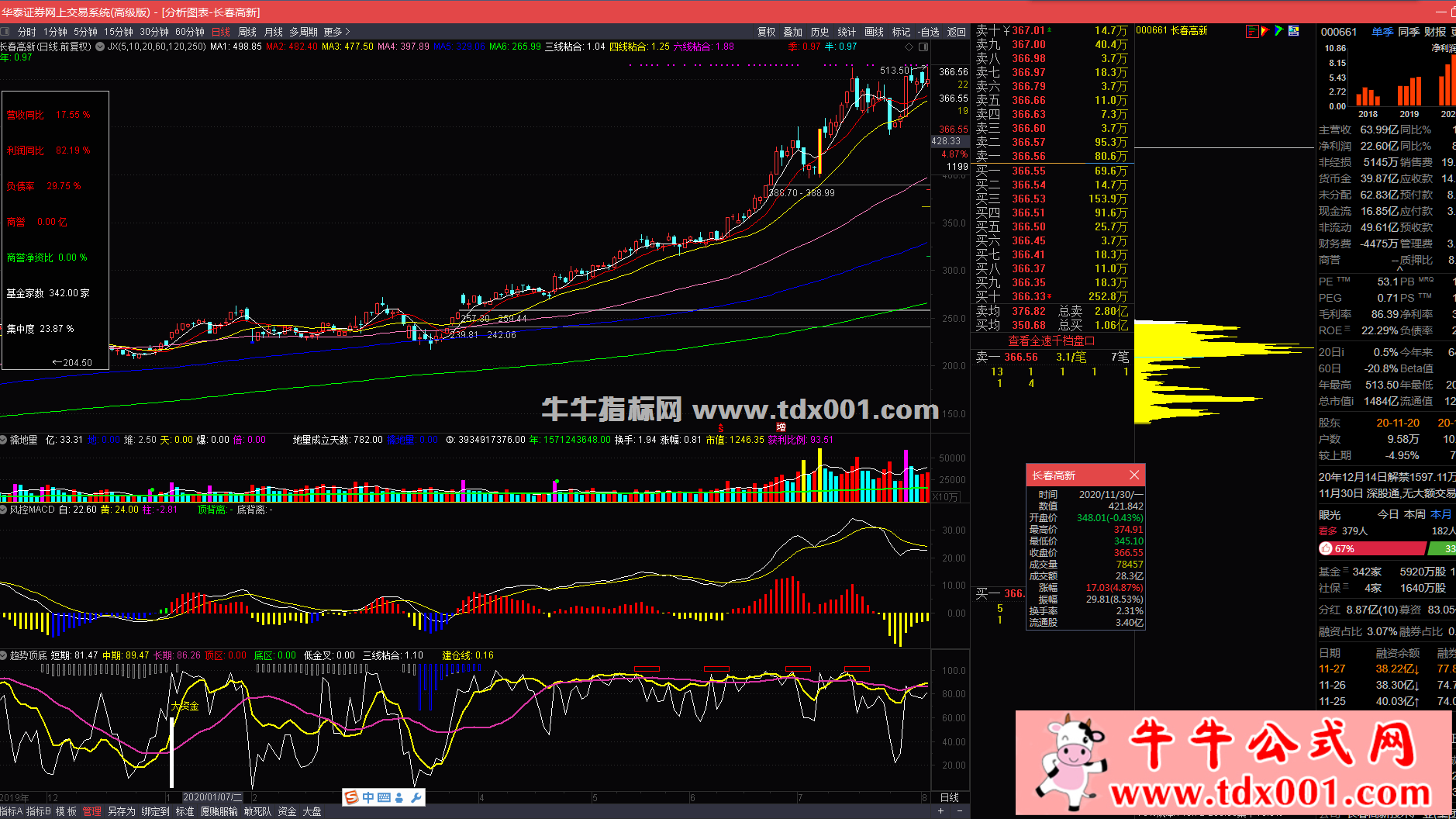Expand dropdown next to 长春高新(日线.前复权)
The width and height of the screenshot is (1456, 819).
click(99, 47)
